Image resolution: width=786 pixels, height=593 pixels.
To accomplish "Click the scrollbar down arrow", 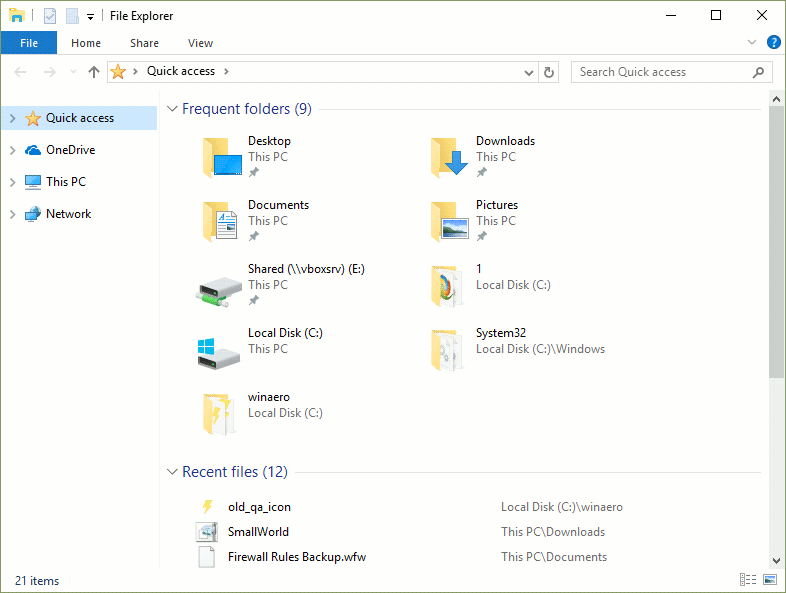I will coord(776,561).
